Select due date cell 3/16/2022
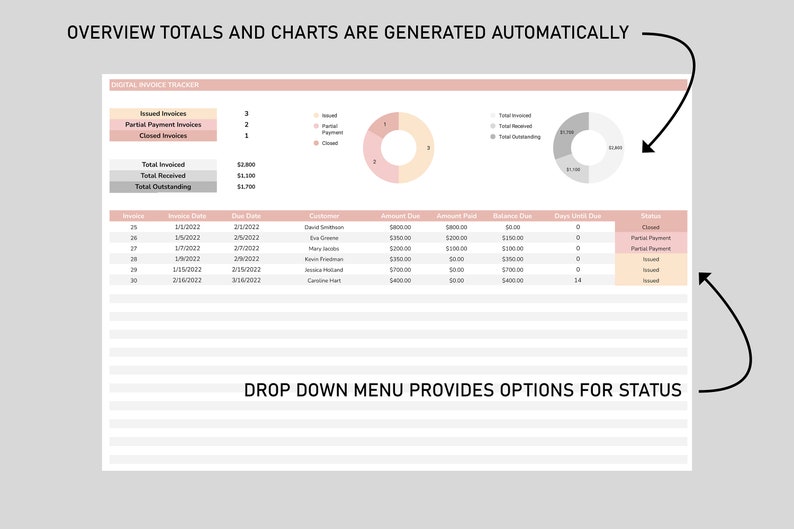Image resolution: width=794 pixels, height=529 pixels. [246, 280]
